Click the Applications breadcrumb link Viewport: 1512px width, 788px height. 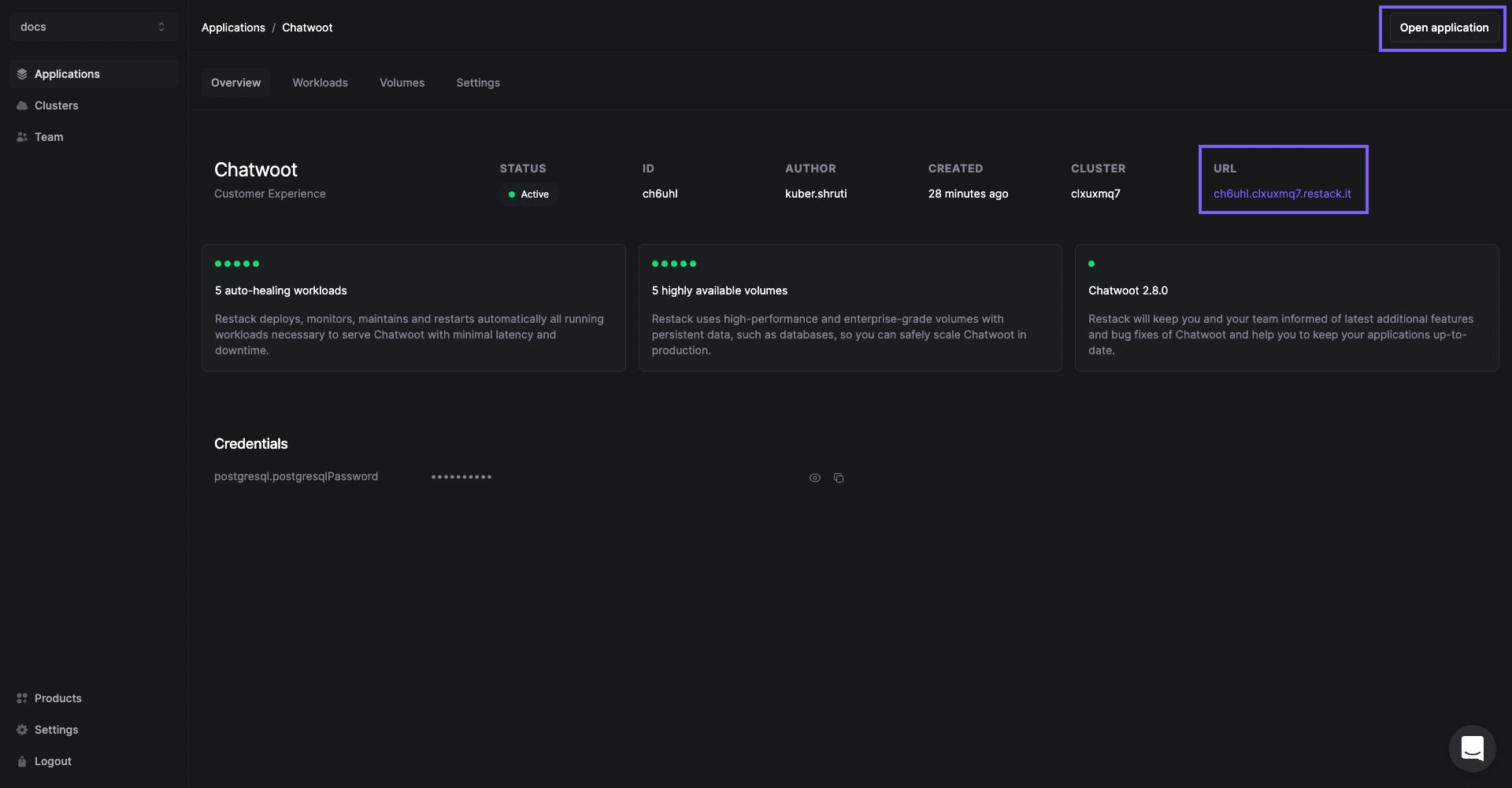click(x=233, y=28)
